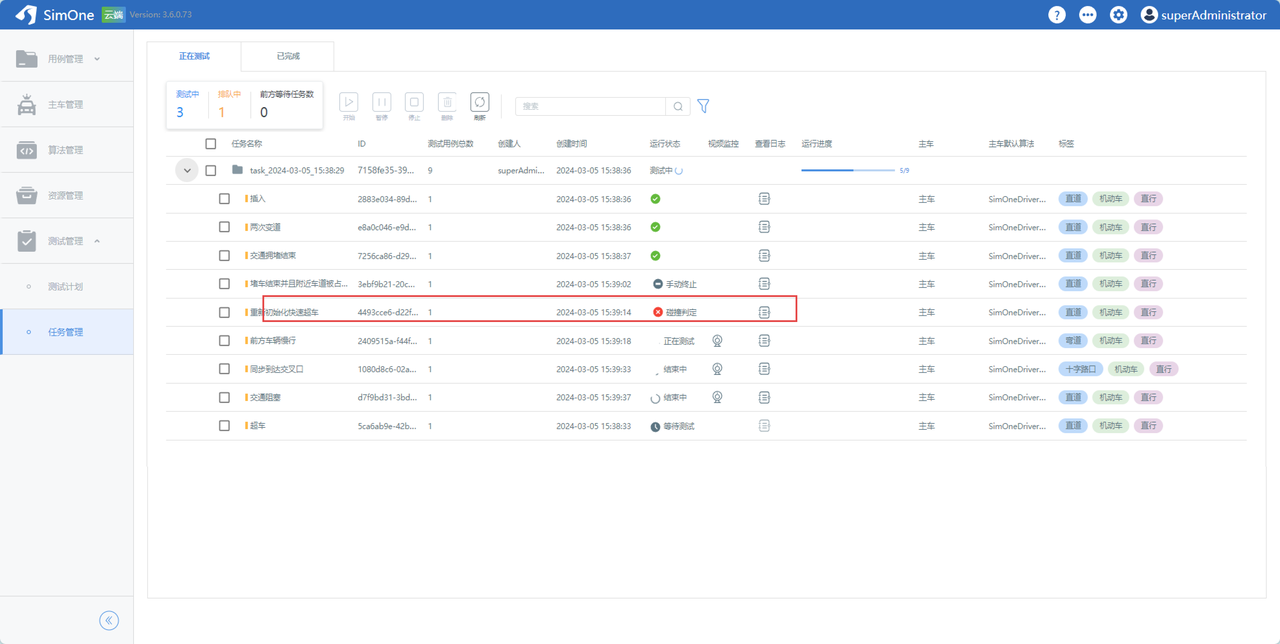Collapse the sidebar with double-chevron button
Screen dimensions: 1280x644
point(109,620)
